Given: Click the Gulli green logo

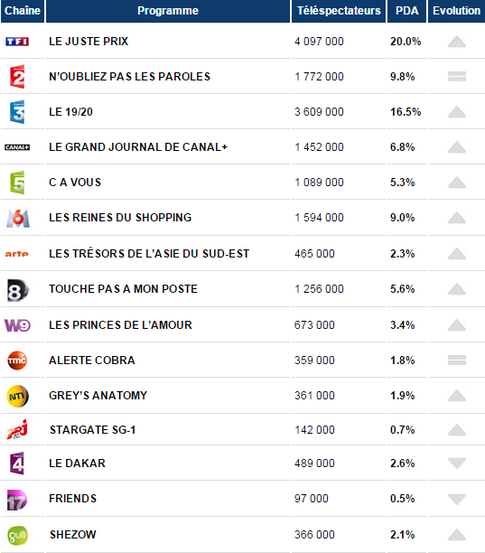Looking at the screenshot, I should pos(17,535).
